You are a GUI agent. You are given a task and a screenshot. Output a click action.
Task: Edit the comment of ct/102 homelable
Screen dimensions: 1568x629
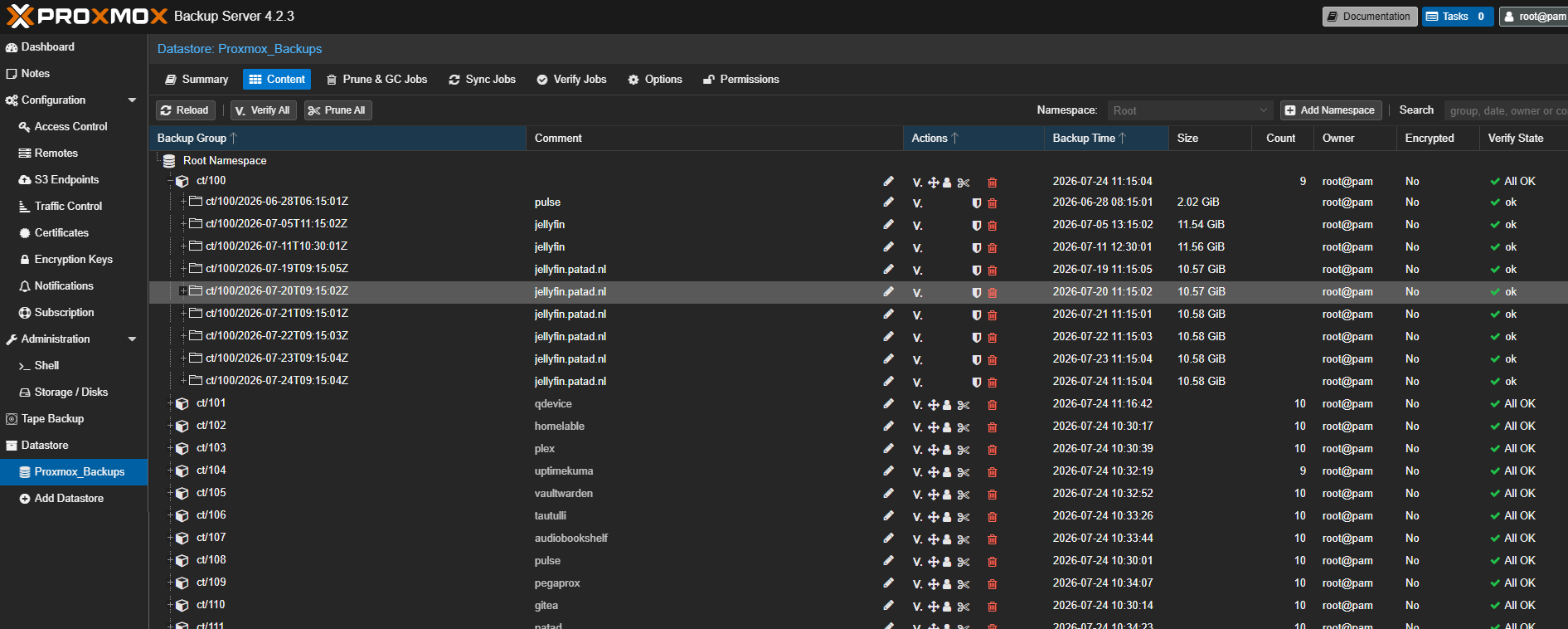pyautogui.click(x=888, y=426)
